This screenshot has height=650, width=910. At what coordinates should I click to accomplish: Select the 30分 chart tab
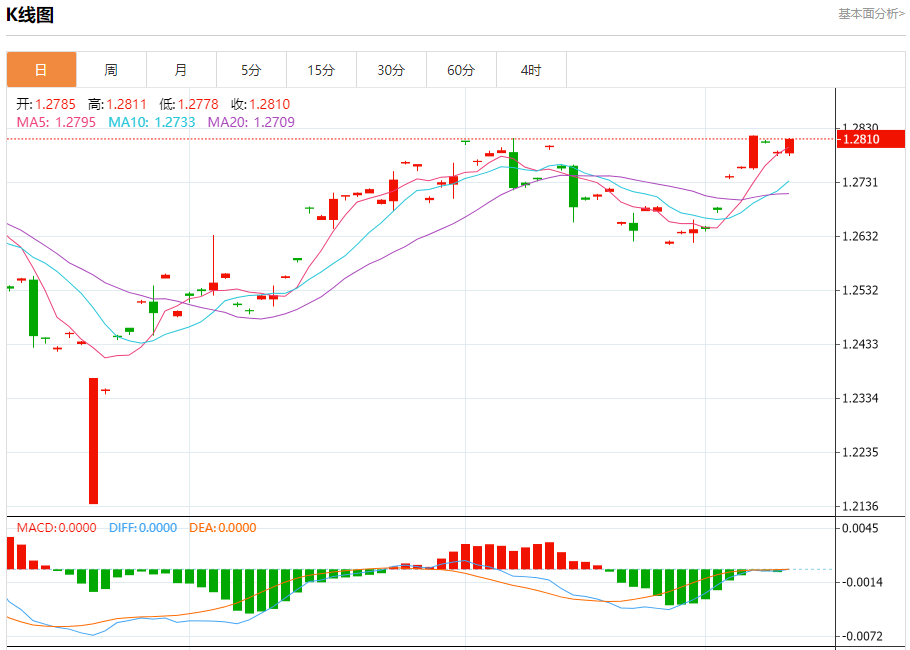pos(391,70)
